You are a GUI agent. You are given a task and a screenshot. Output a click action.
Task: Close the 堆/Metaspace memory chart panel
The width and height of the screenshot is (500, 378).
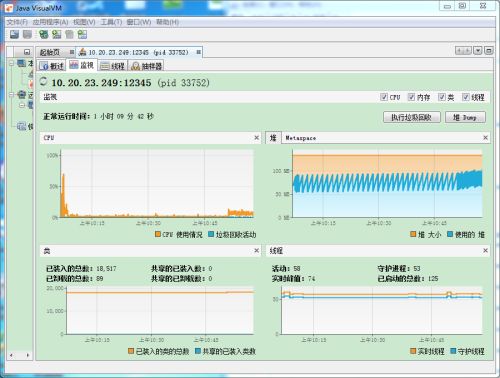point(485,138)
